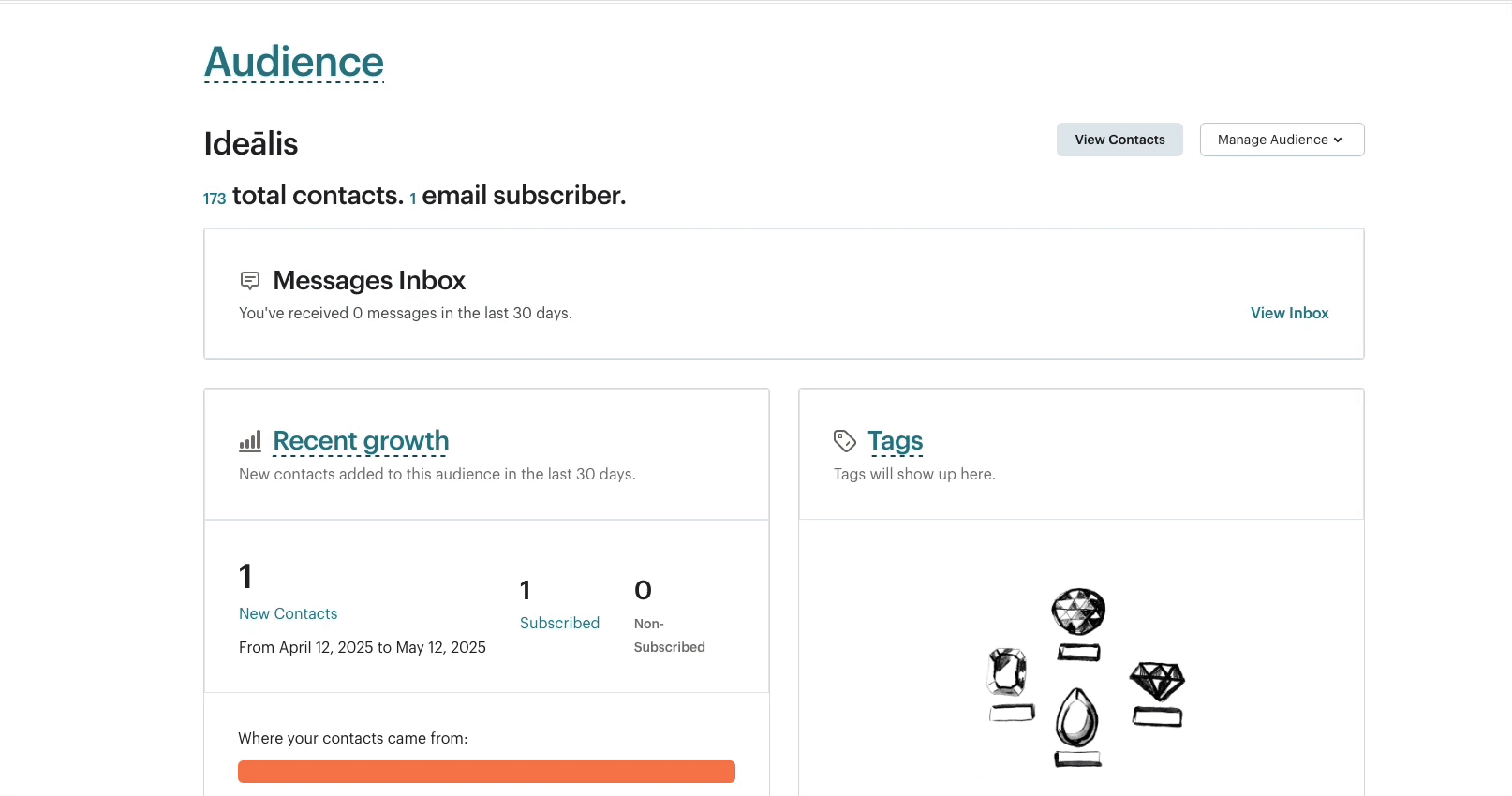Click the orange contact source bar
Screen dimensions: 1512x796
click(x=486, y=772)
